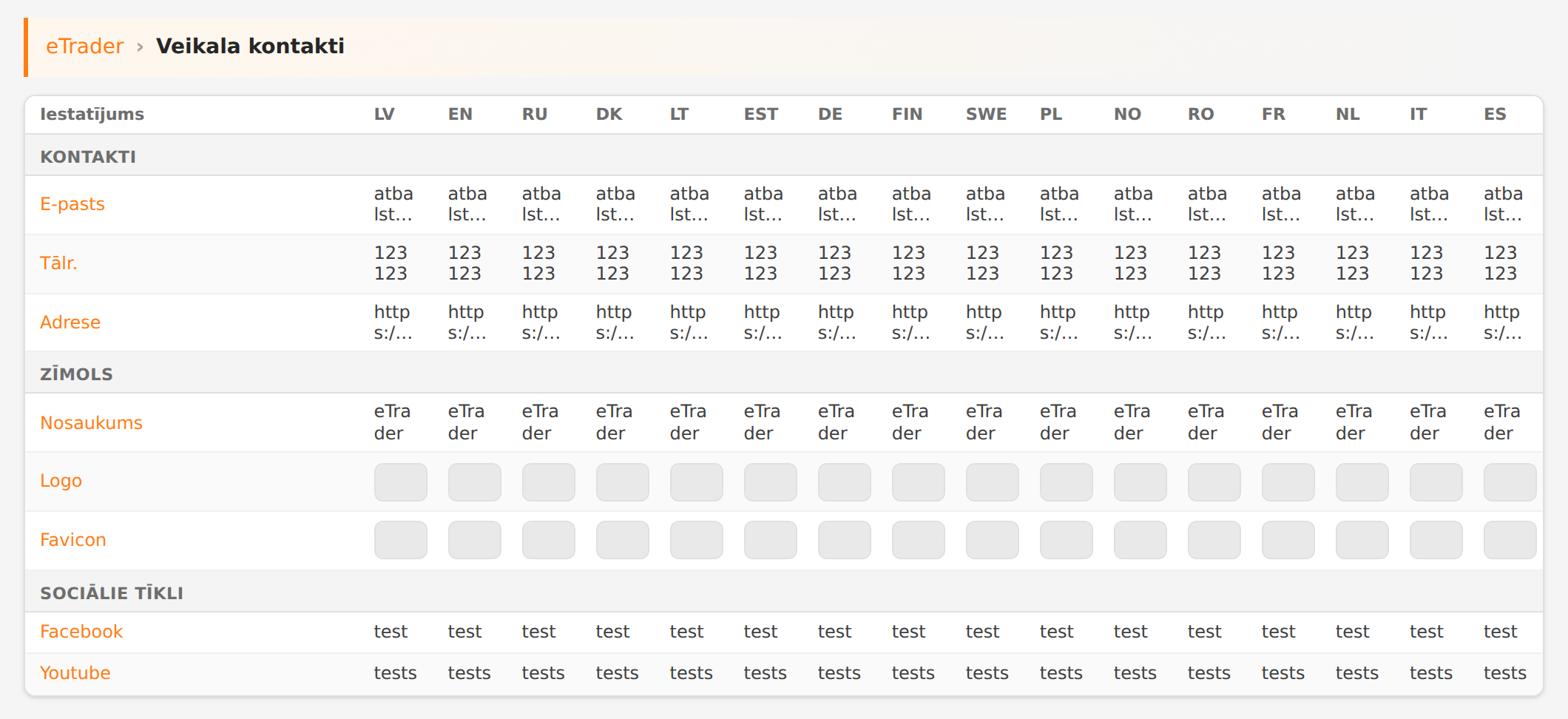
Task: Open the Nosaukums setting link
Action: tap(91, 423)
